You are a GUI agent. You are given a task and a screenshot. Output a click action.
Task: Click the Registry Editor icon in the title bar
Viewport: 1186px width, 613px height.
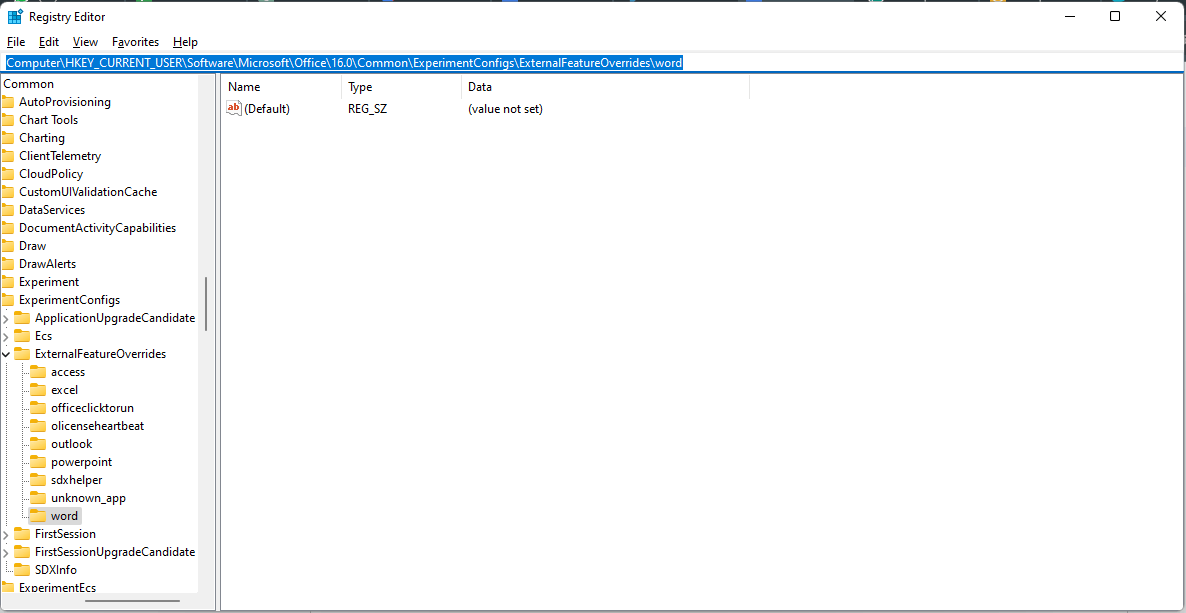14,16
